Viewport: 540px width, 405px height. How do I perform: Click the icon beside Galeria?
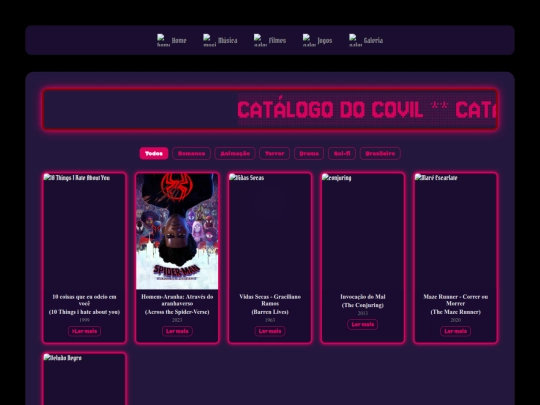tap(355, 40)
